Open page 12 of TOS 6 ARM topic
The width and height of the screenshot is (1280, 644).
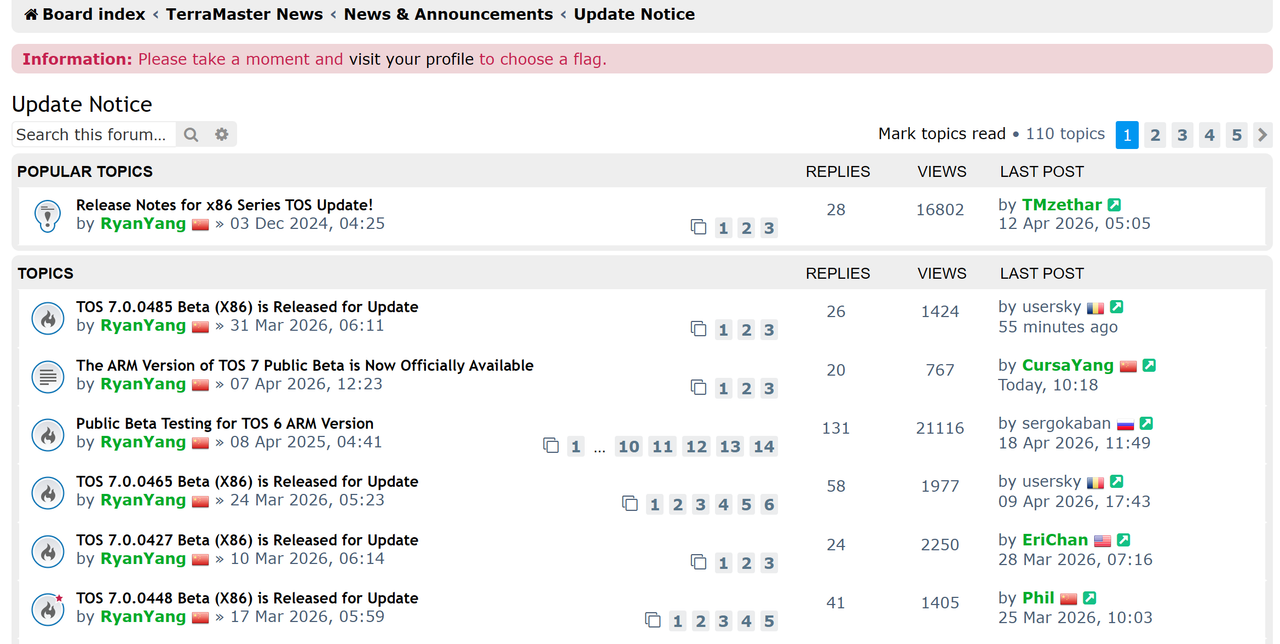696,446
